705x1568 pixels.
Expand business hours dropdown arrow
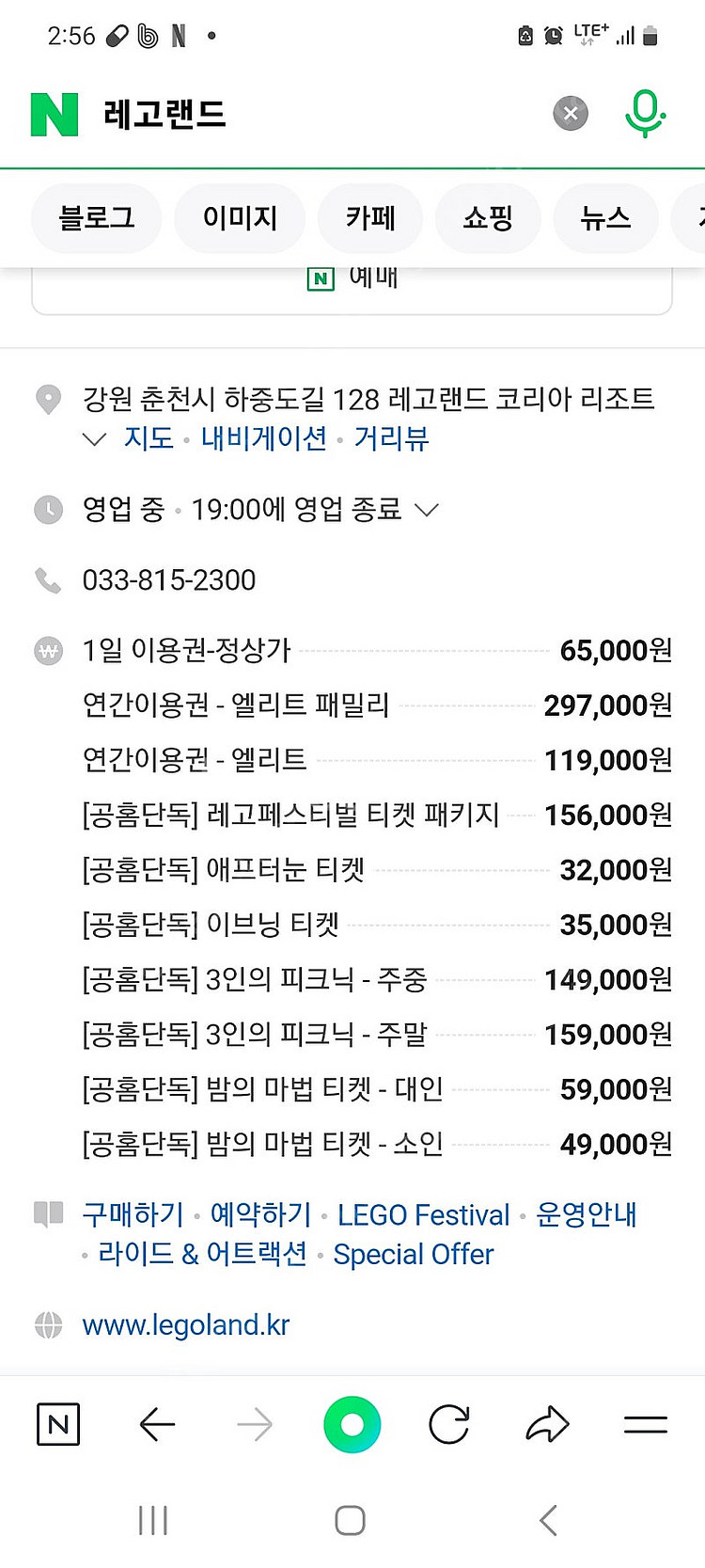pos(427,510)
